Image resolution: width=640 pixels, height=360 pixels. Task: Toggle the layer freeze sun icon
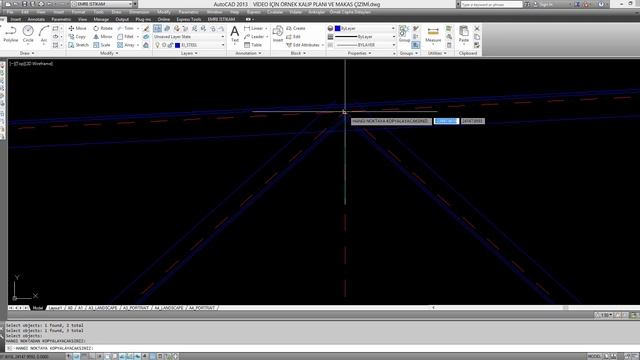pyautogui.click(x=164, y=45)
